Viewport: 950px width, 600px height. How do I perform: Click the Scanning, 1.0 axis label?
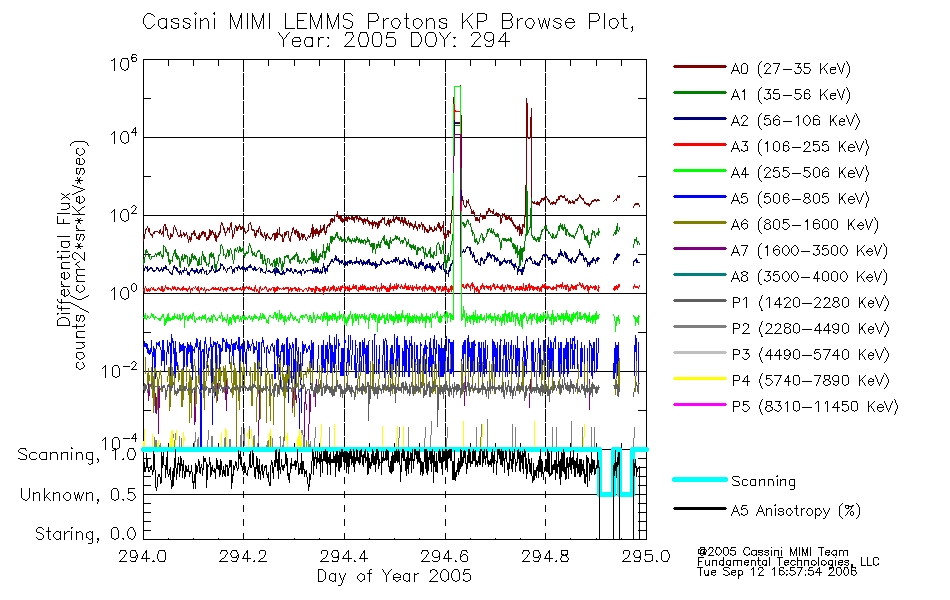(77, 455)
